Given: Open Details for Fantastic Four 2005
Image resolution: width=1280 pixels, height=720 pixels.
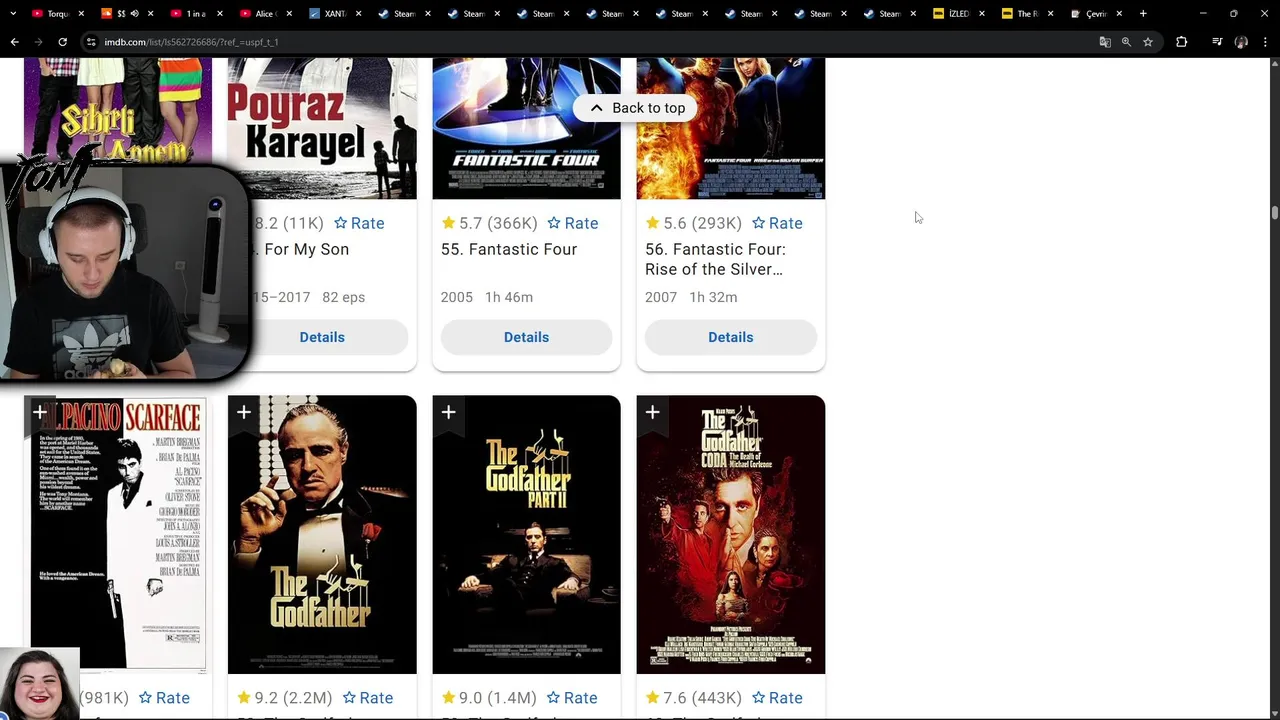Looking at the screenshot, I should coord(526,337).
